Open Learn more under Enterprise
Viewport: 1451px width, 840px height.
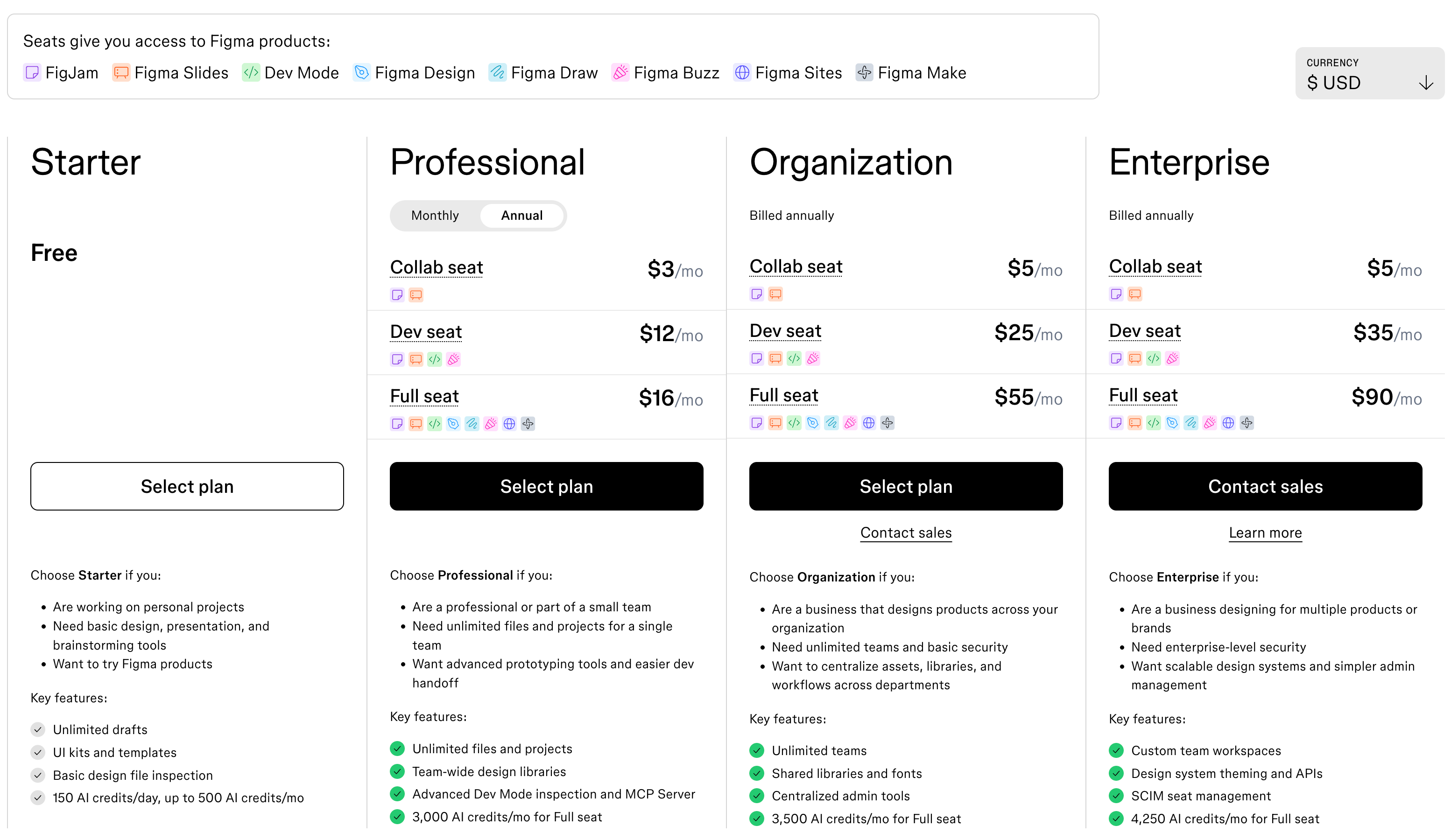click(x=1264, y=532)
